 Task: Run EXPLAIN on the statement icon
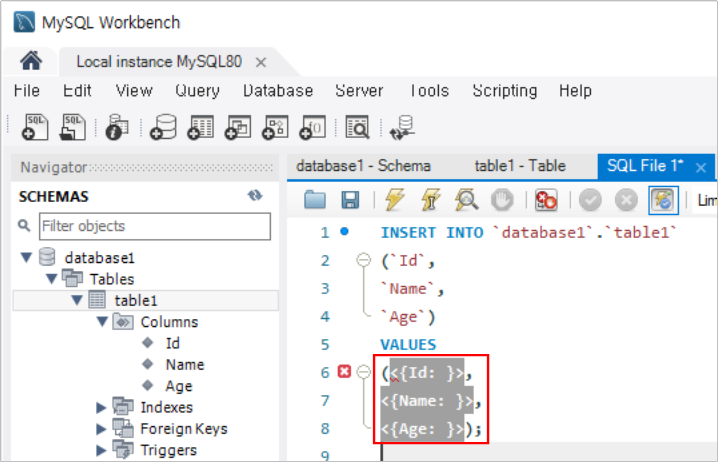(467, 200)
